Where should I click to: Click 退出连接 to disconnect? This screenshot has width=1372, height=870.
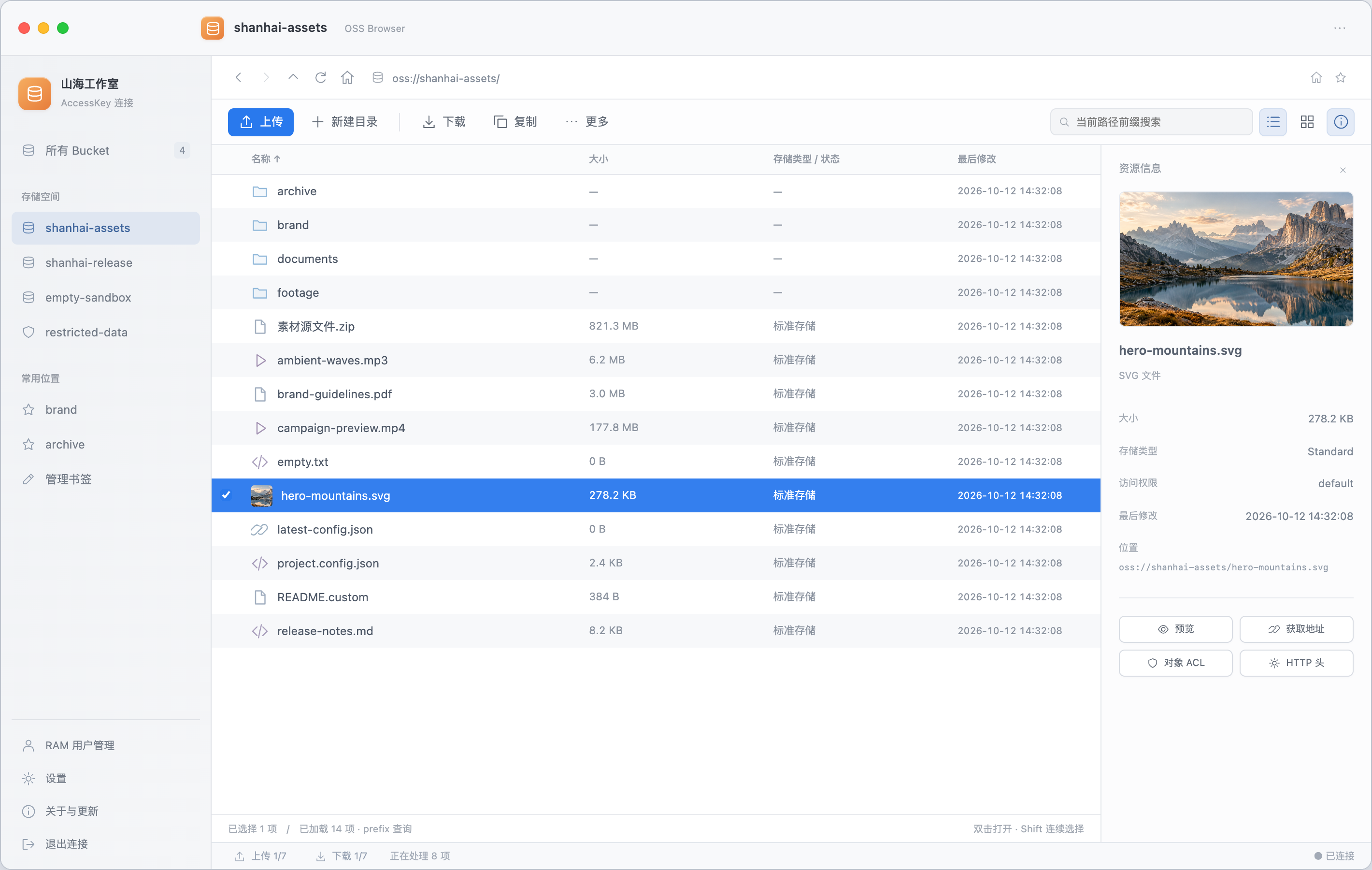(105, 844)
